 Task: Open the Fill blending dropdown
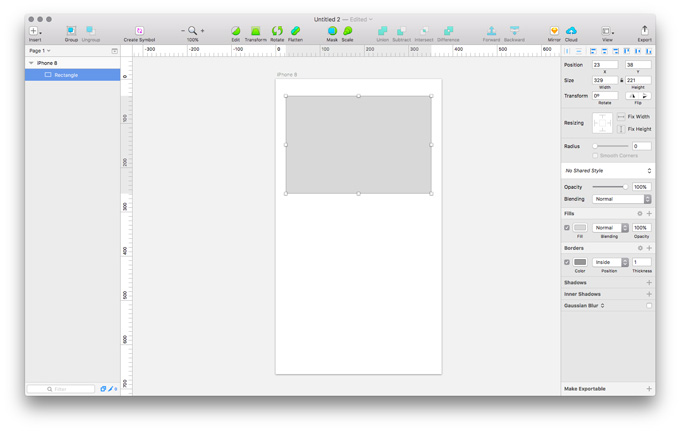(610, 228)
